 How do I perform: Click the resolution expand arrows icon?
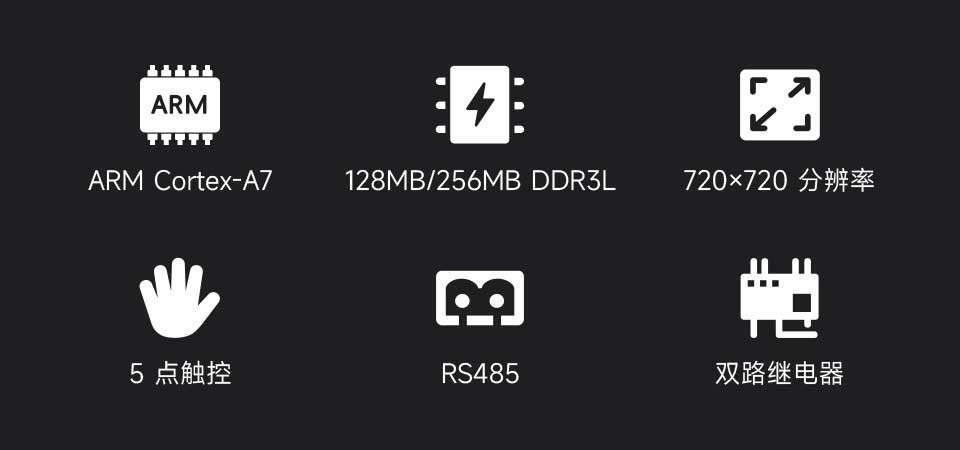(779, 105)
